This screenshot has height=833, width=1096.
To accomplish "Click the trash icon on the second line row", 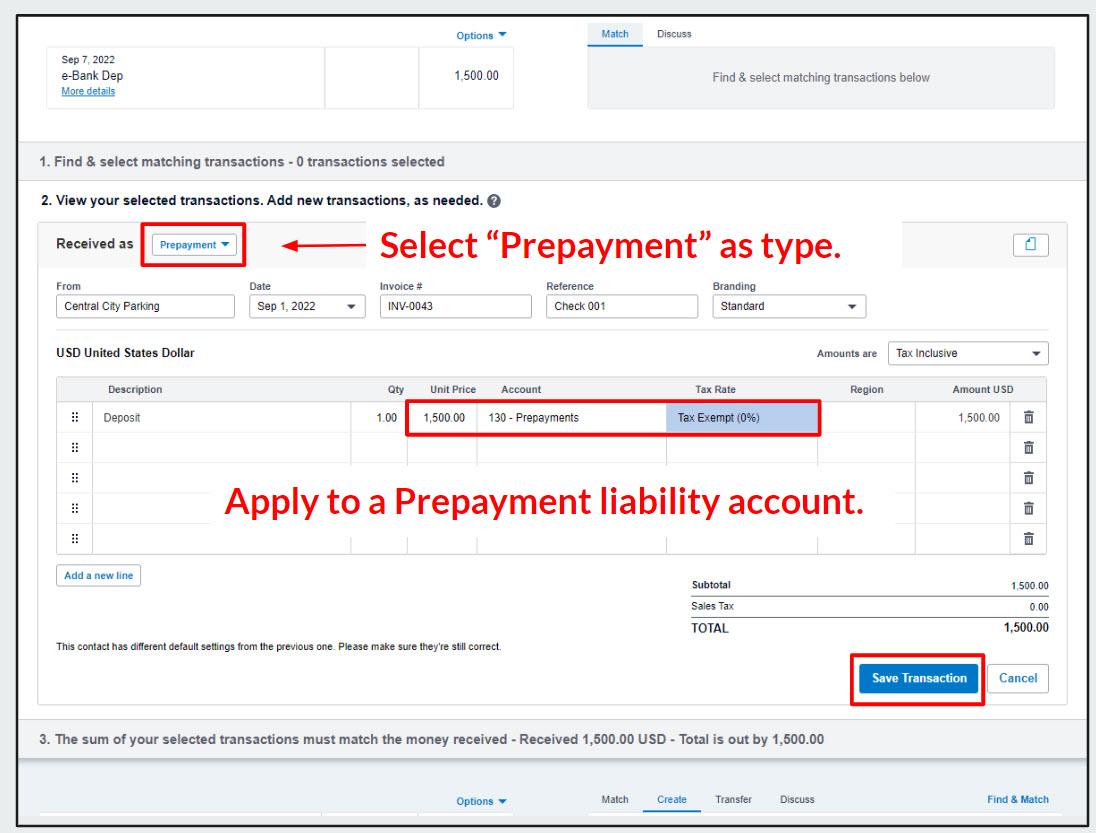I will (1028, 448).
